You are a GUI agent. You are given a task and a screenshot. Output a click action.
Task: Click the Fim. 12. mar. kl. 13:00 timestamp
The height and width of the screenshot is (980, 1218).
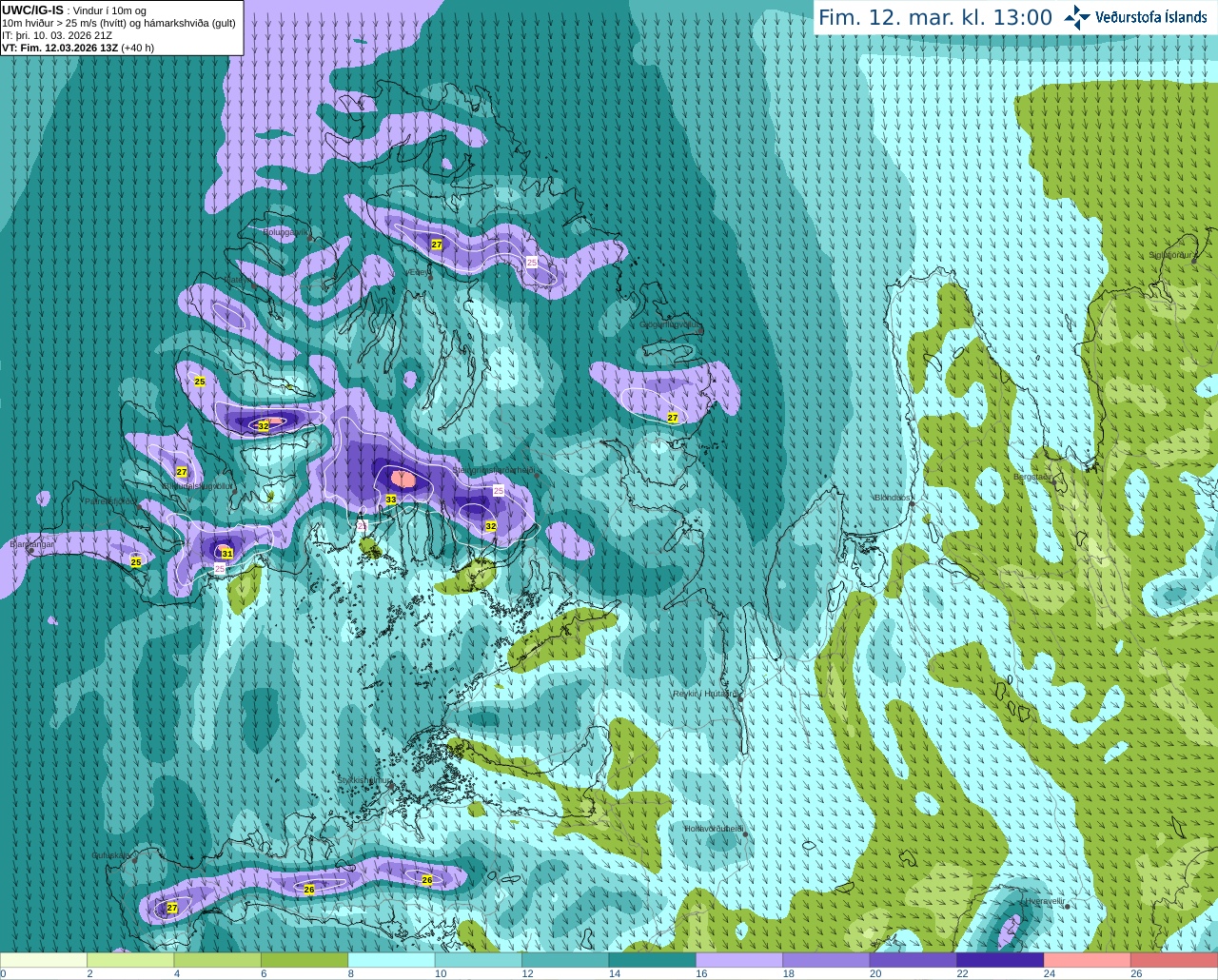tap(935, 17)
